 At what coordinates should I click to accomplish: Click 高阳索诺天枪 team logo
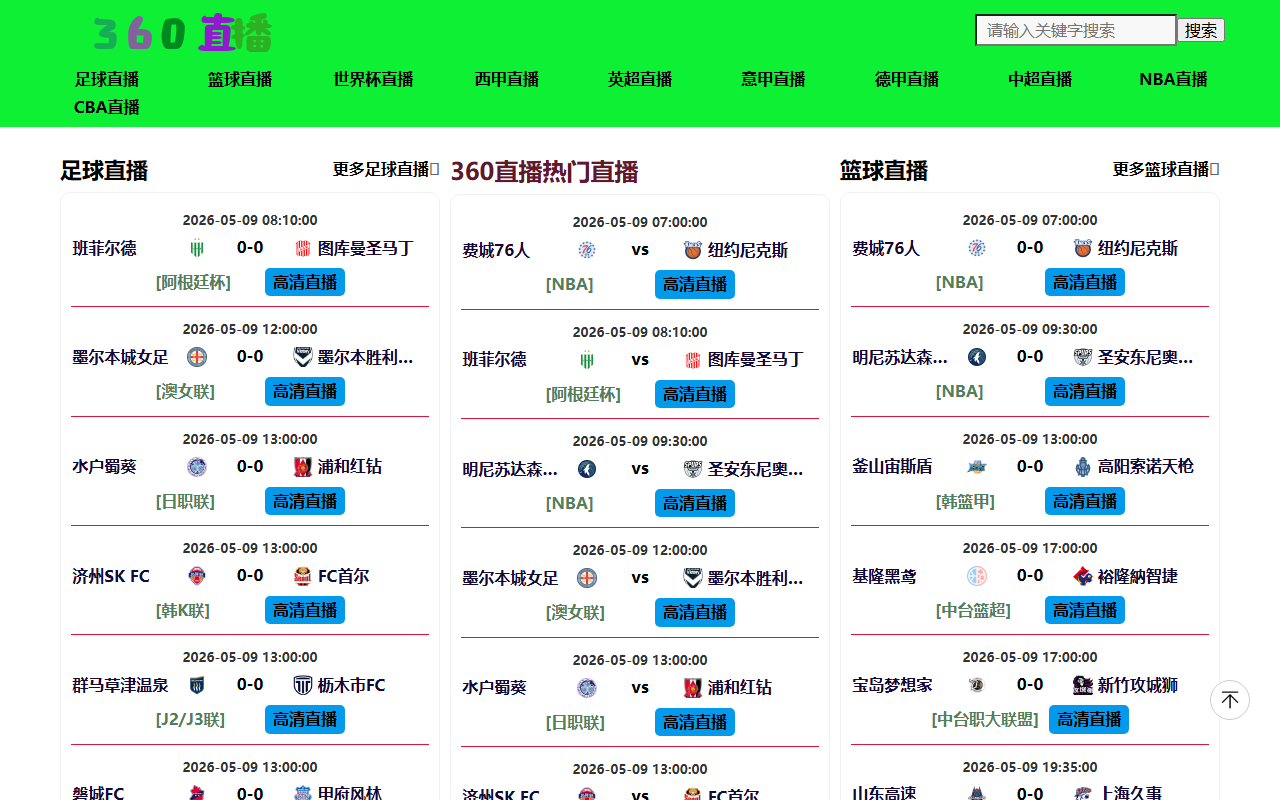click(1083, 467)
